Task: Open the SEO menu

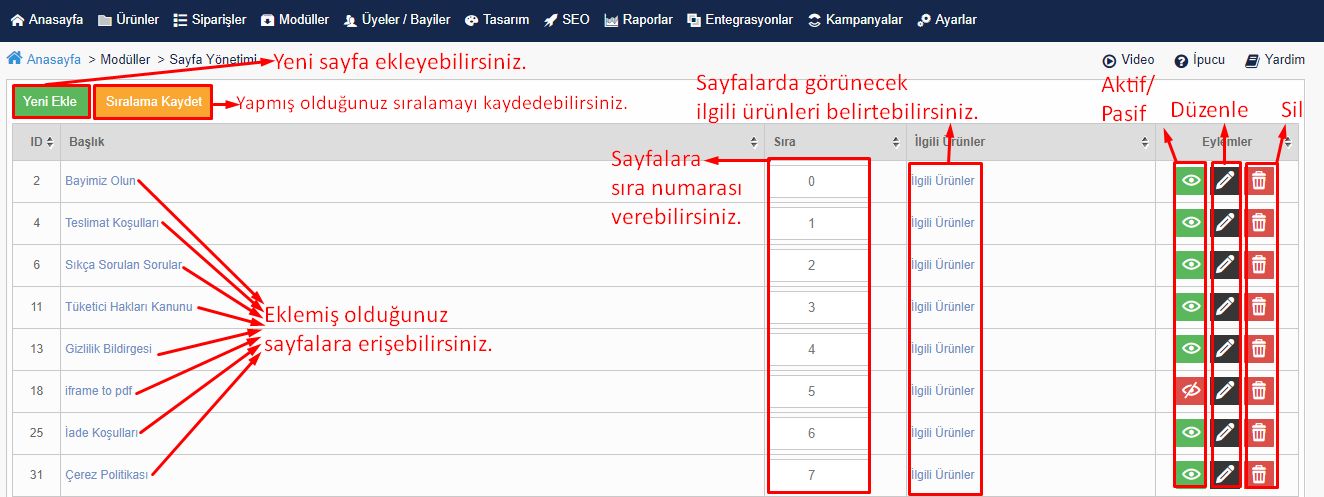Action: click(567, 19)
